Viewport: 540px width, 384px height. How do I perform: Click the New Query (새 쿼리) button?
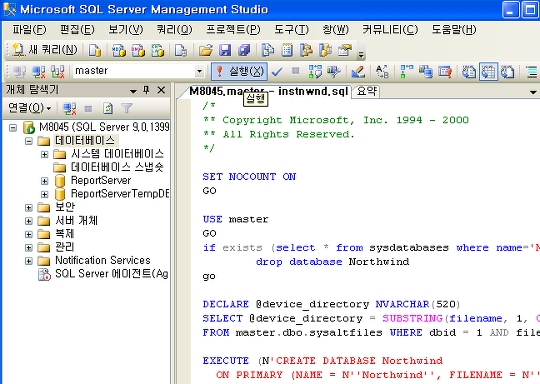(45, 50)
